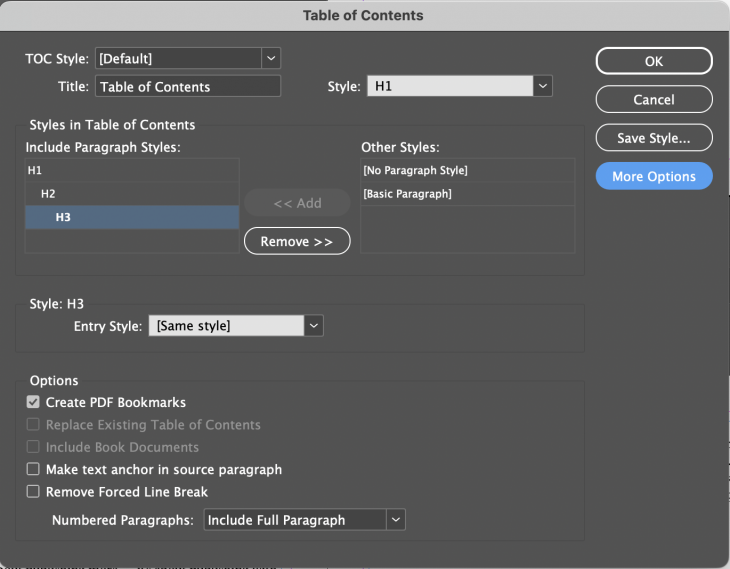Select [No Paragraph Style] in Other Styles
This screenshot has width=730, height=569.
click(x=467, y=171)
